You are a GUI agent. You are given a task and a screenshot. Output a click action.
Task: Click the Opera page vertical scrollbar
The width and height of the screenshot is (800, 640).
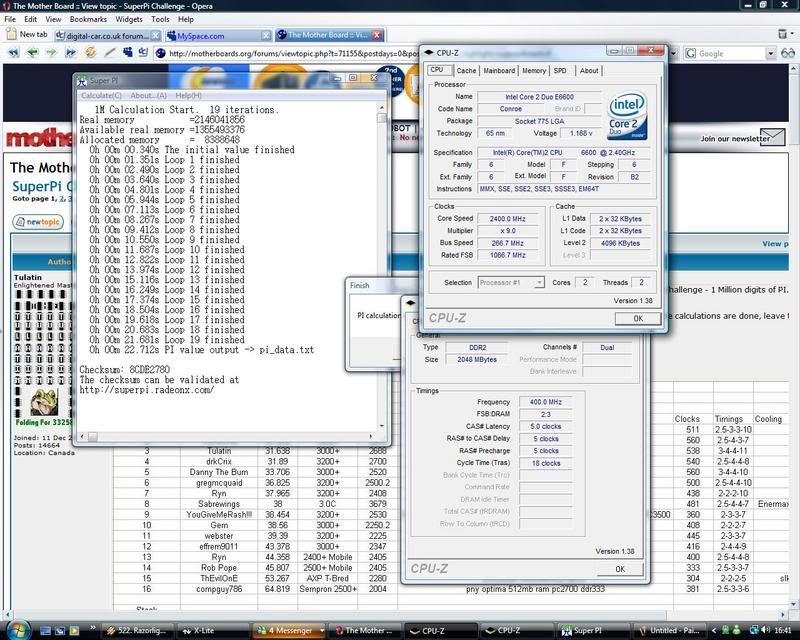tap(794, 337)
